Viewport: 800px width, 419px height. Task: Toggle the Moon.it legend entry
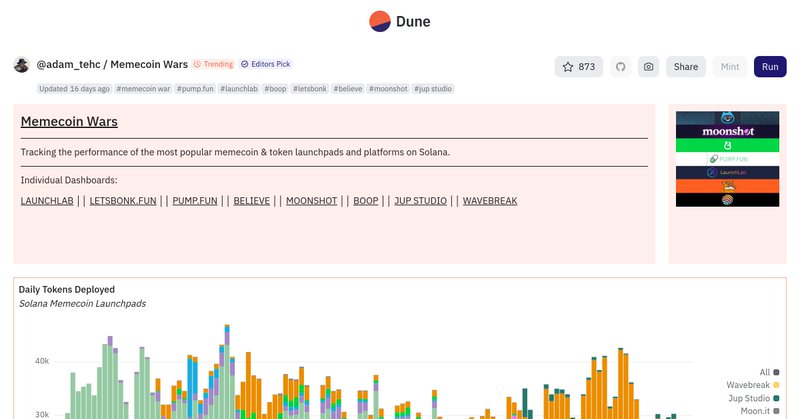pyautogui.click(x=760, y=411)
